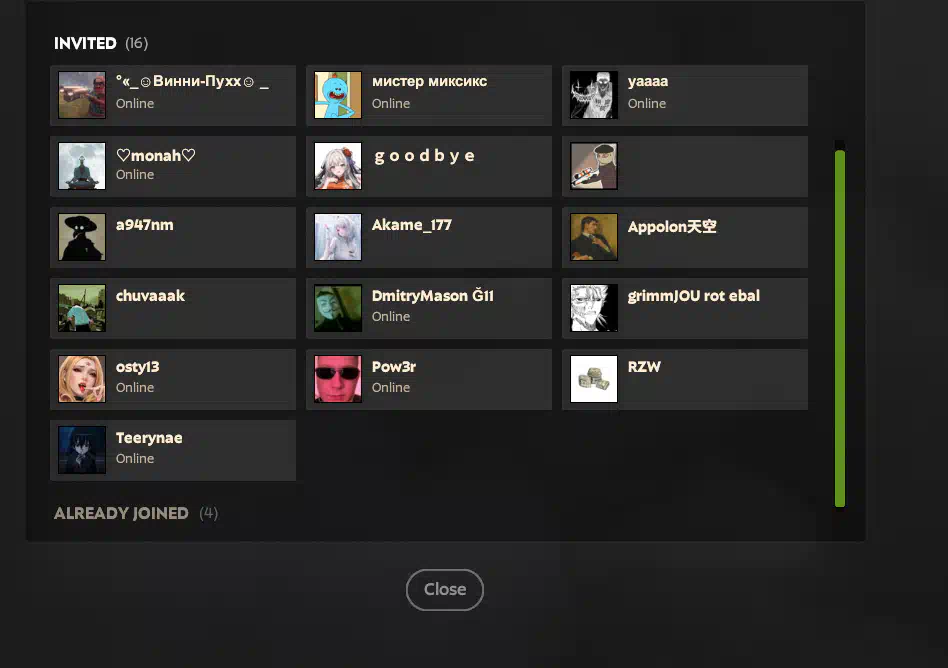Open мистер миксикс avatar image
The height and width of the screenshot is (668, 948).
pos(338,95)
